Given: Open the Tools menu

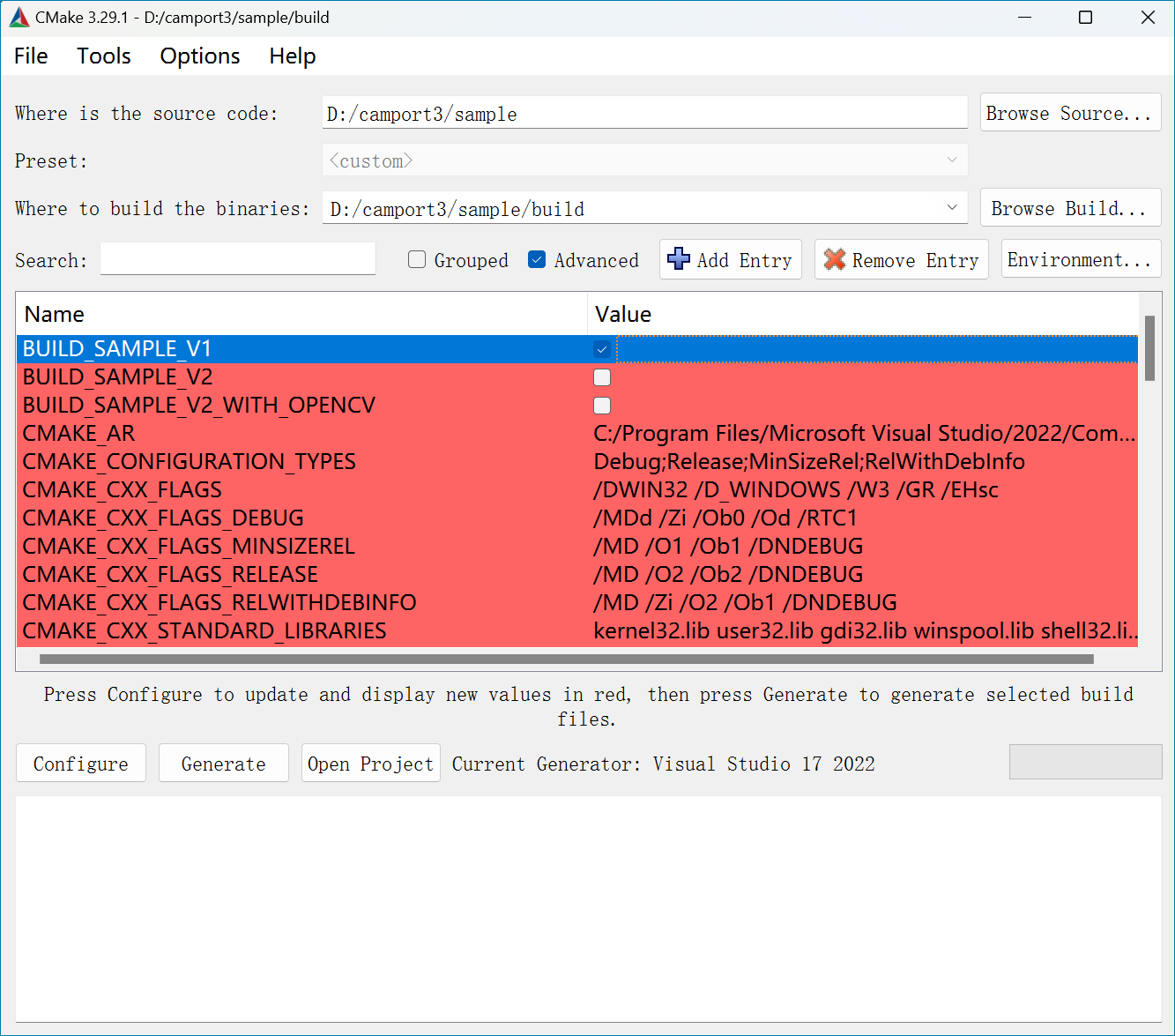Looking at the screenshot, I should click(x=104, y=56).
